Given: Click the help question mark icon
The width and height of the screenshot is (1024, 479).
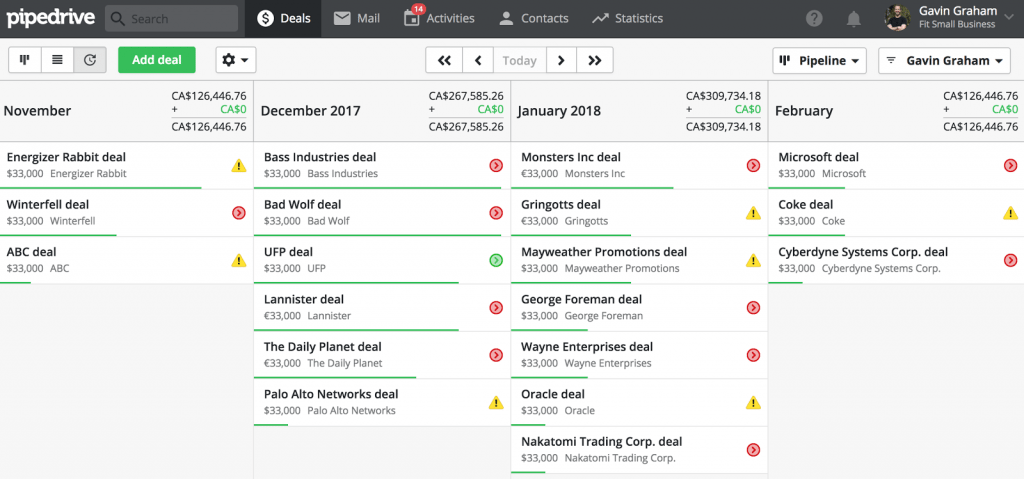Looking at the screenshot, I should click(x=814, y=18).
